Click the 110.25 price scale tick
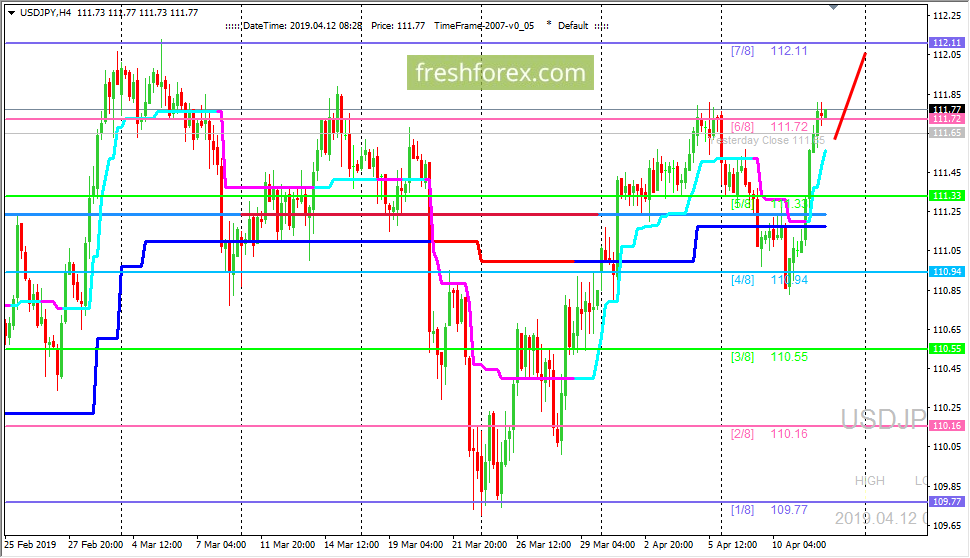The width and height of the screenshot is (970, 558). click(946, 408)
